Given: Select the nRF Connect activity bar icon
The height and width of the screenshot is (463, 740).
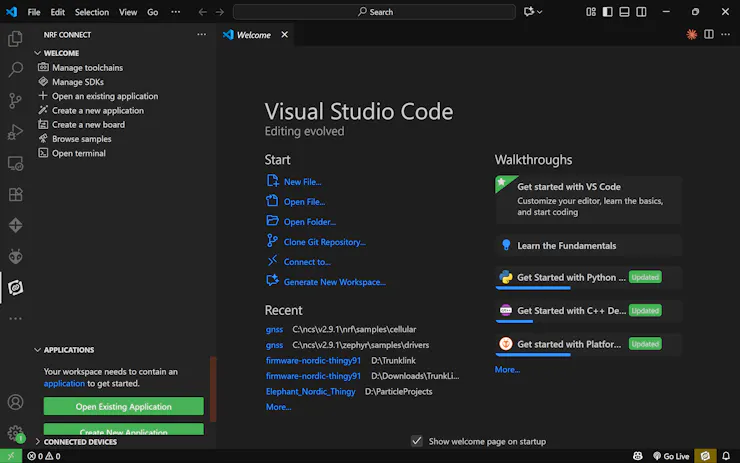Looking at the screenshot, I should 15,287.
